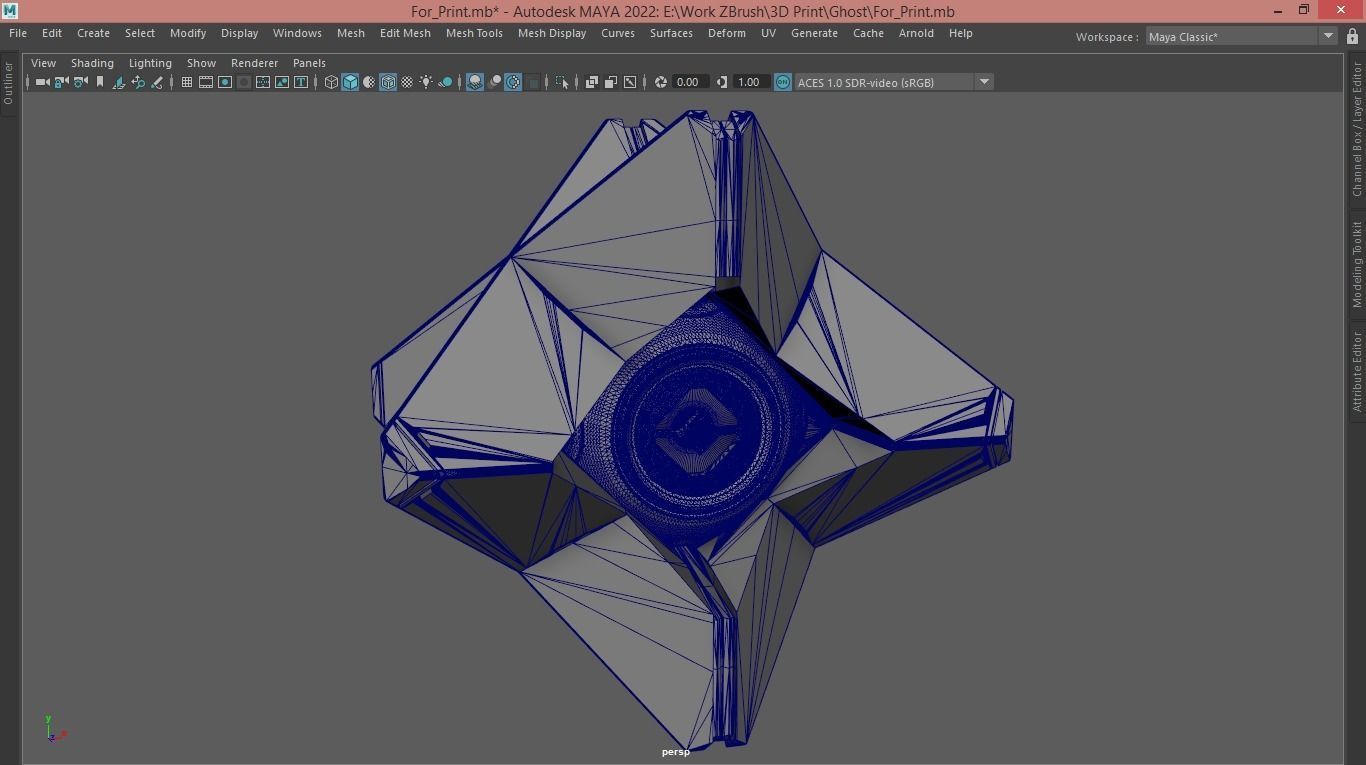Click the gamma value field 1.00
Image resolution: width=1366 pixels, height=765 pixels.
point(751,82)
